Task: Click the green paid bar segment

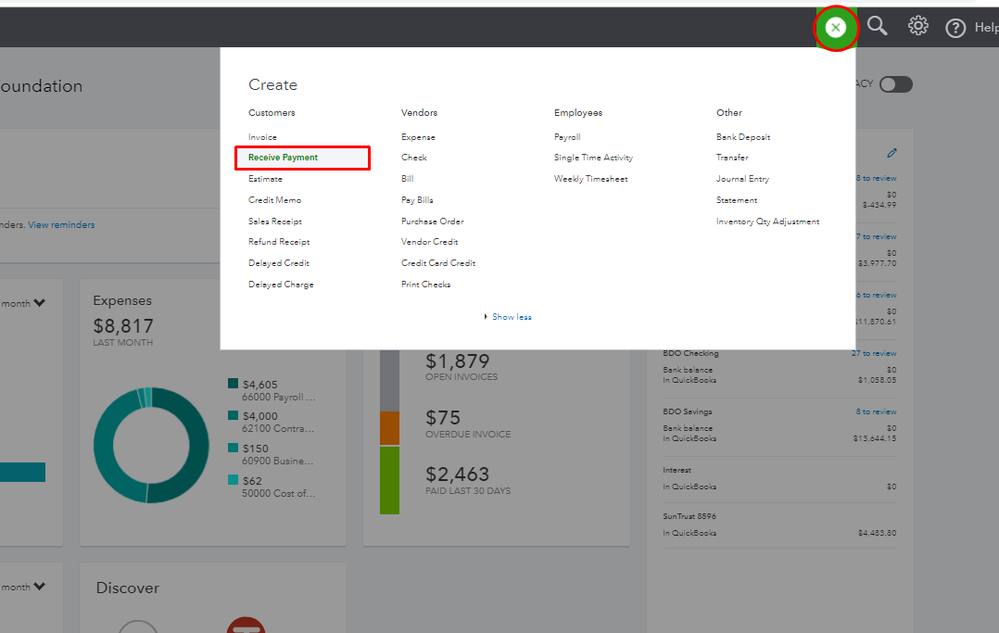Action: click(x=390, y=480)
